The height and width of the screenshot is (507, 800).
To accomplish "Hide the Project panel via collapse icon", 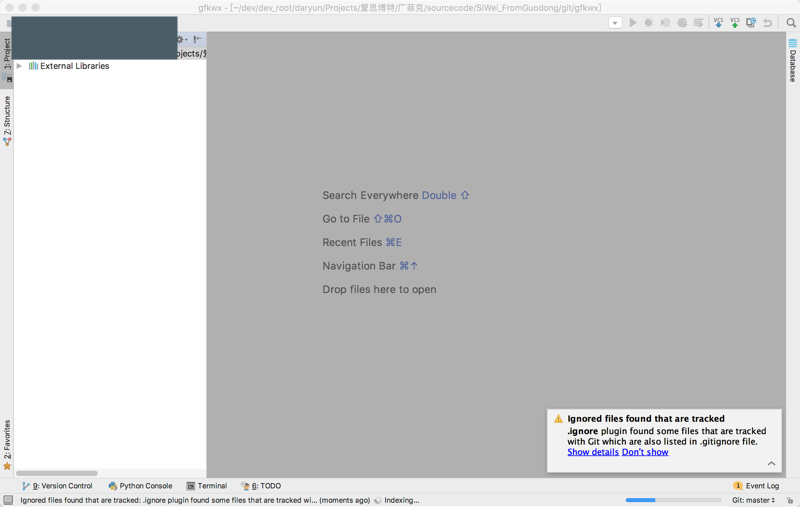I will [x=197, y=39].
